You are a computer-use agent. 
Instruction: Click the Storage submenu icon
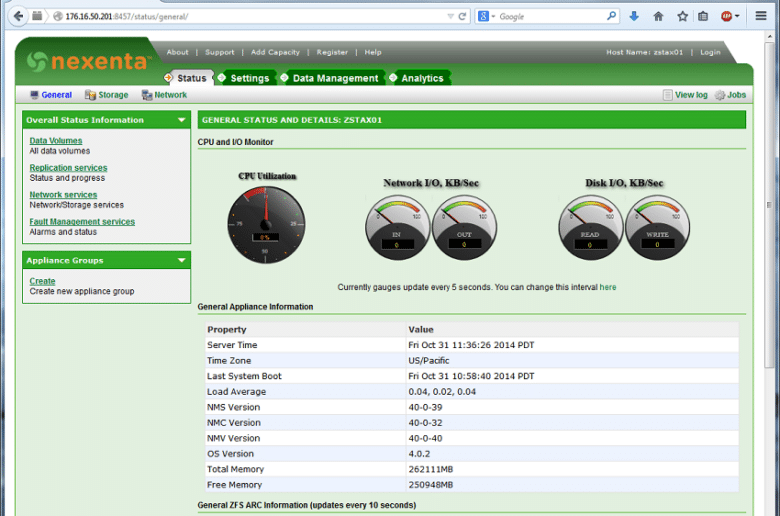(x=90, y=95)
